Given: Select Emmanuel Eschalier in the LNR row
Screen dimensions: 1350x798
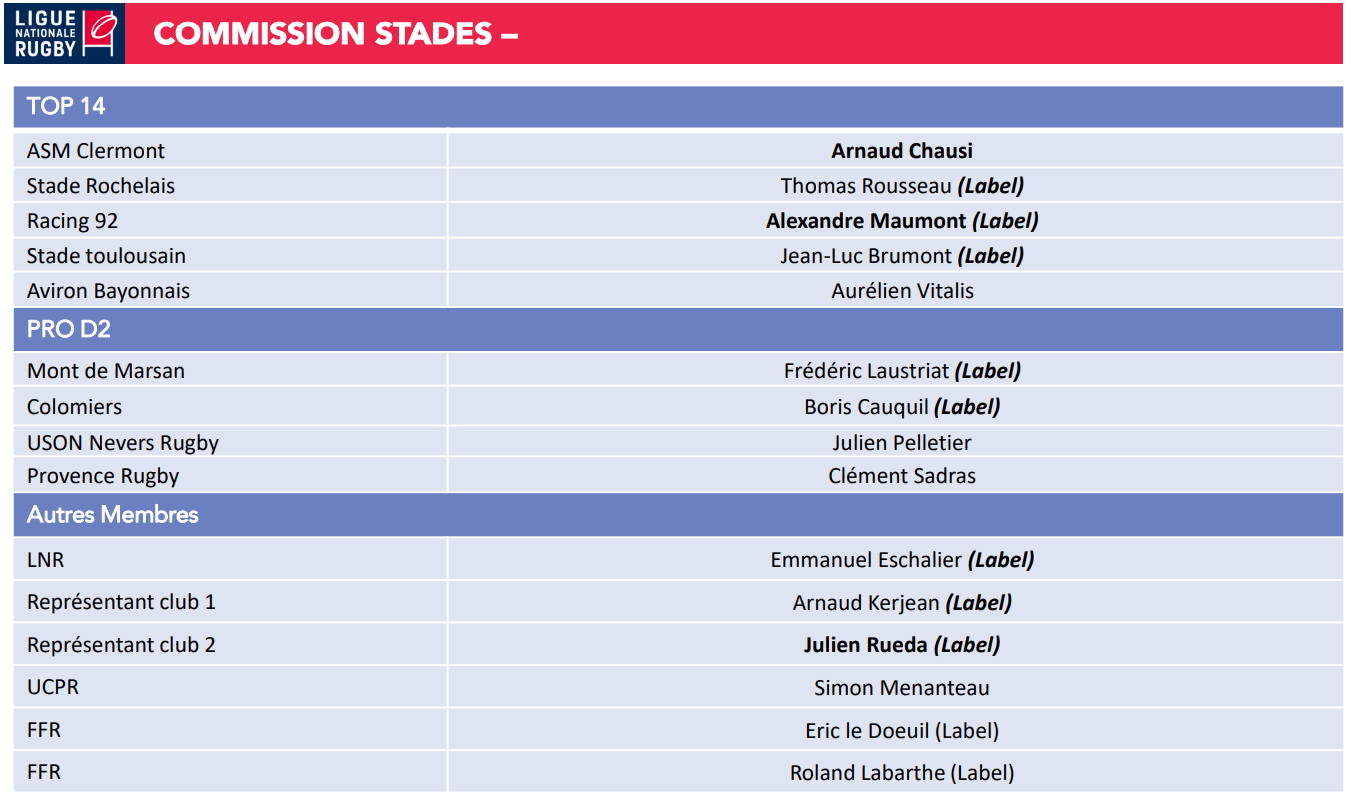Looking at the screenshot, I should point(866,560).
